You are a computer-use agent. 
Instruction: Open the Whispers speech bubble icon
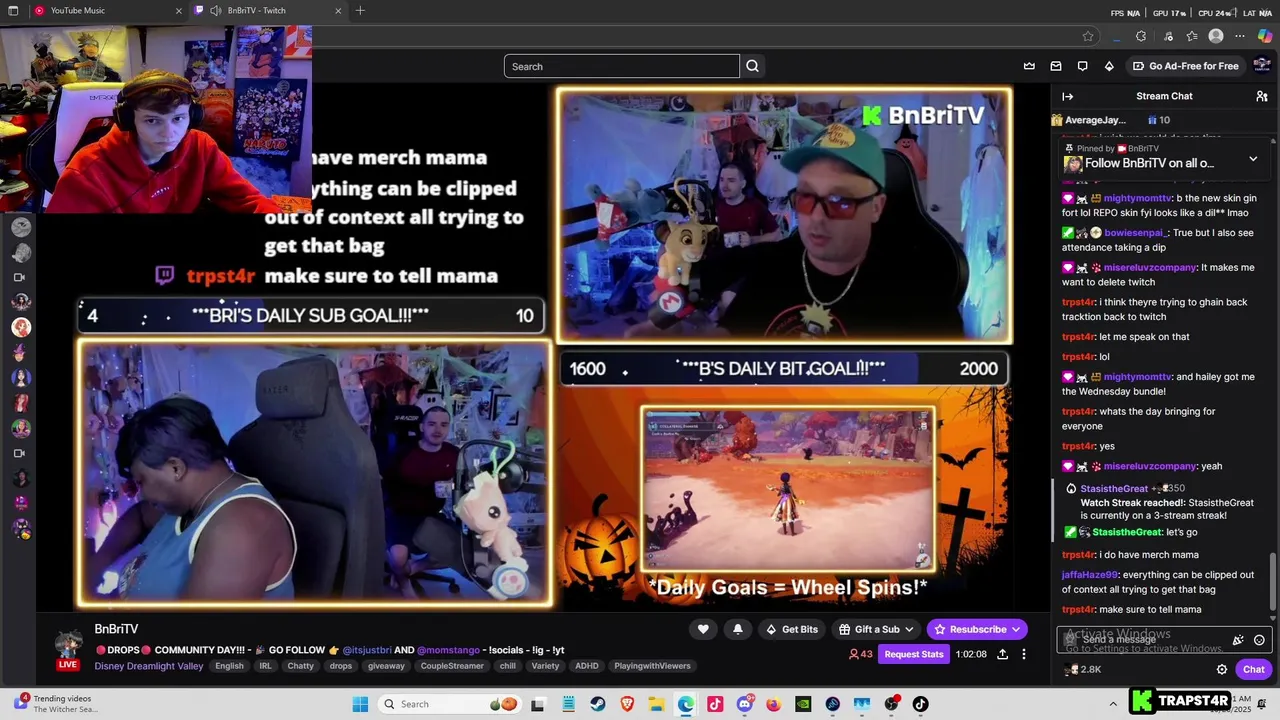pyautogui.click(x=1082, y=66)
